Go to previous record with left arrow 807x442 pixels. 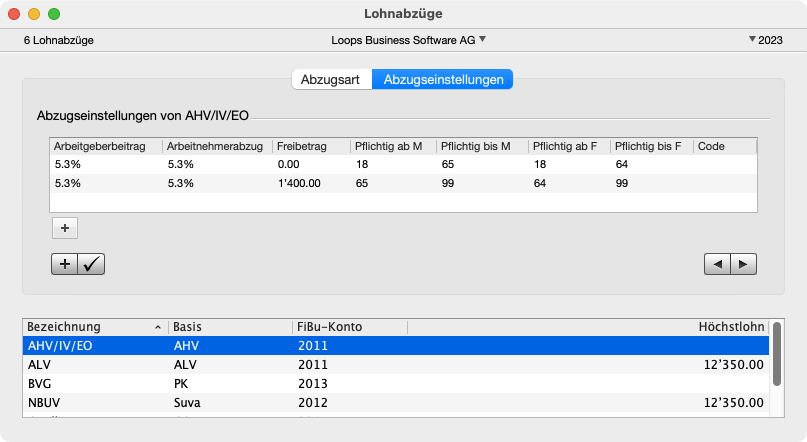coord(717,264)
